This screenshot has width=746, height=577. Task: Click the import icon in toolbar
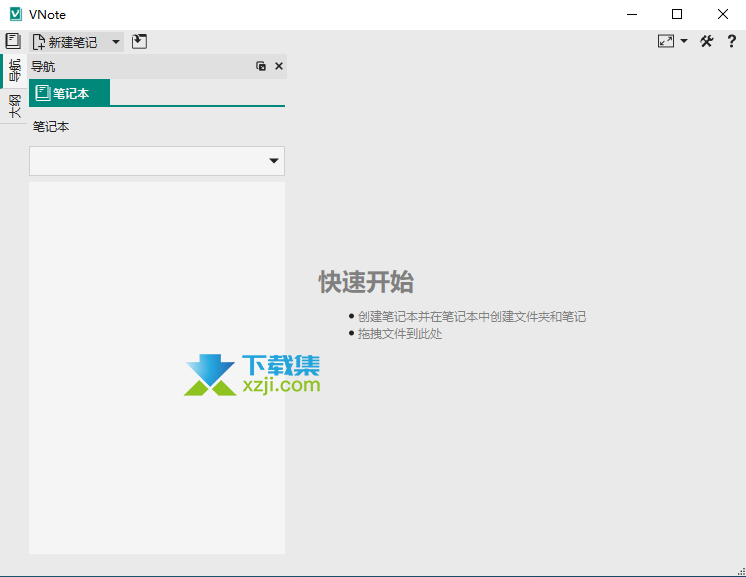coord(139,41)
